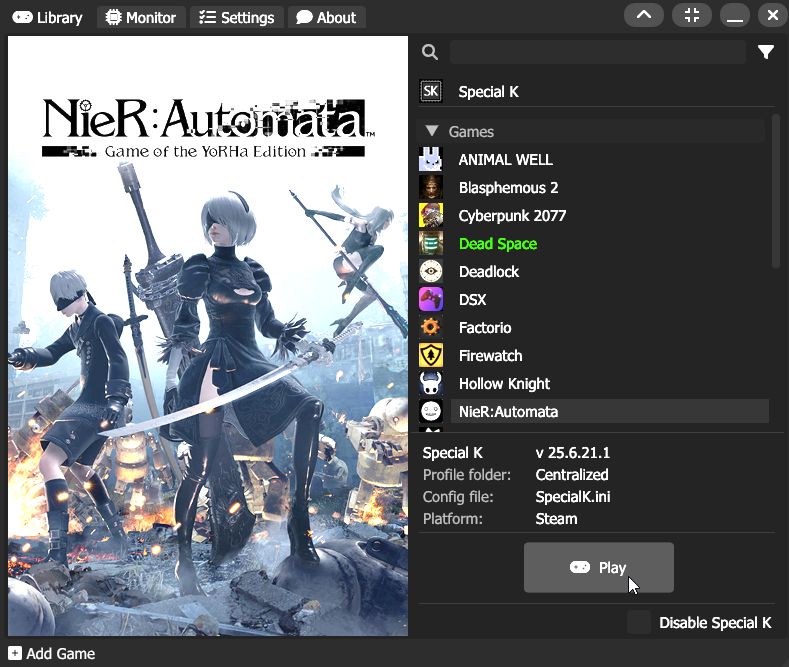Open the filter funnel menu

coord(766,52)
